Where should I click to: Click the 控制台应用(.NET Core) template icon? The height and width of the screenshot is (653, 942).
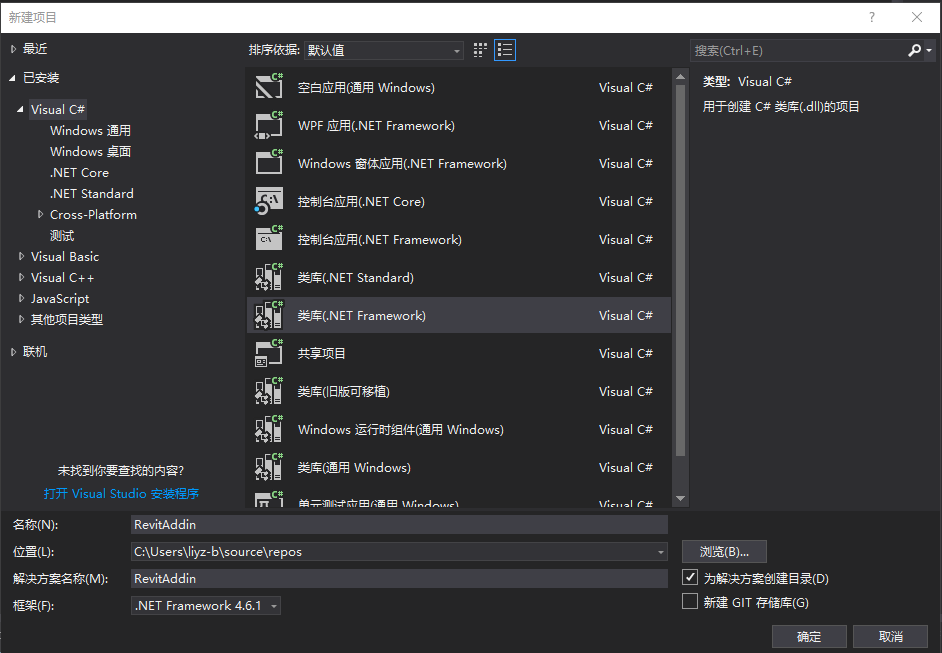click(269, 201)
